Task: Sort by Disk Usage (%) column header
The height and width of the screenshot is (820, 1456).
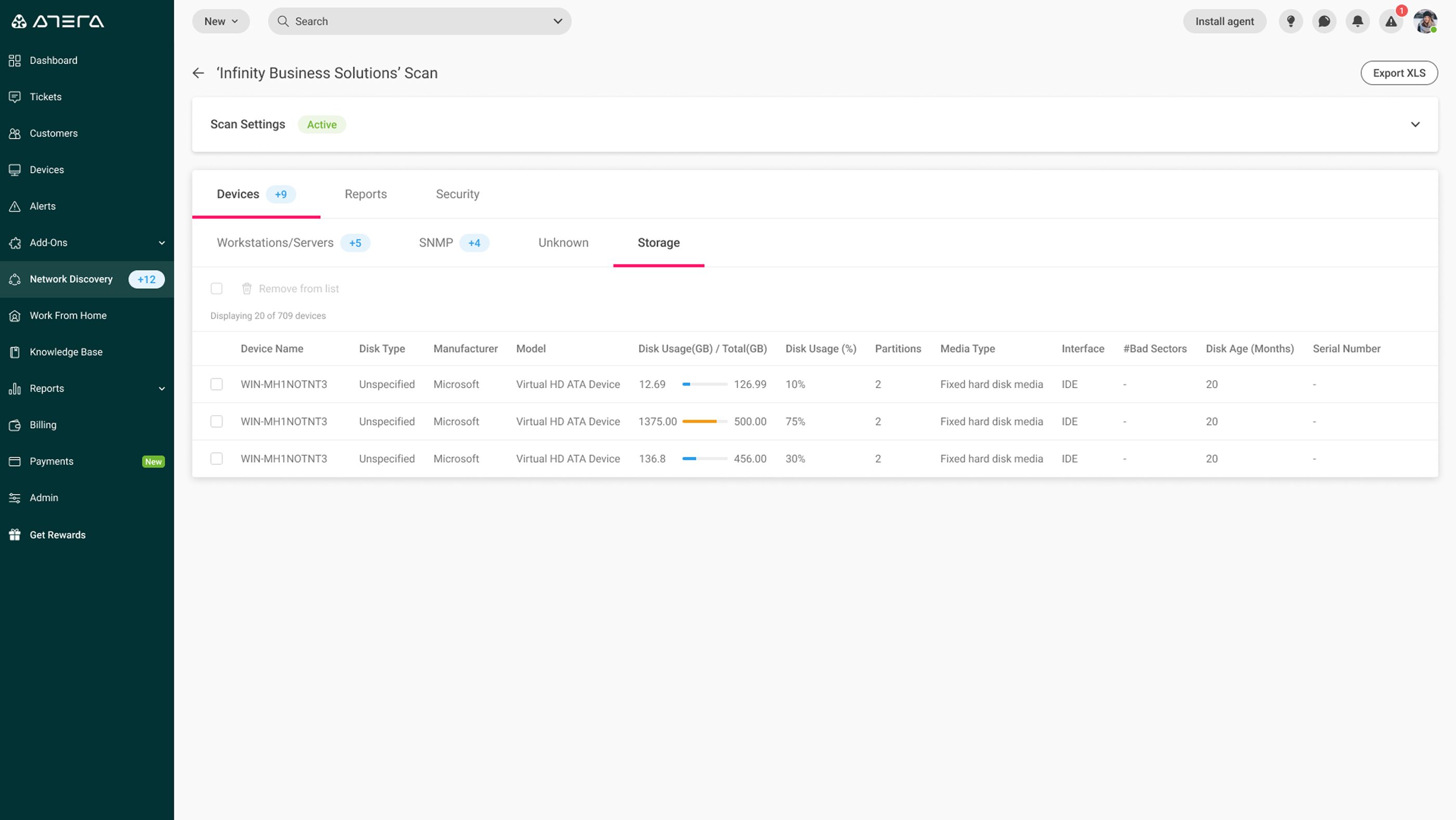Action: tap(821, 349)
